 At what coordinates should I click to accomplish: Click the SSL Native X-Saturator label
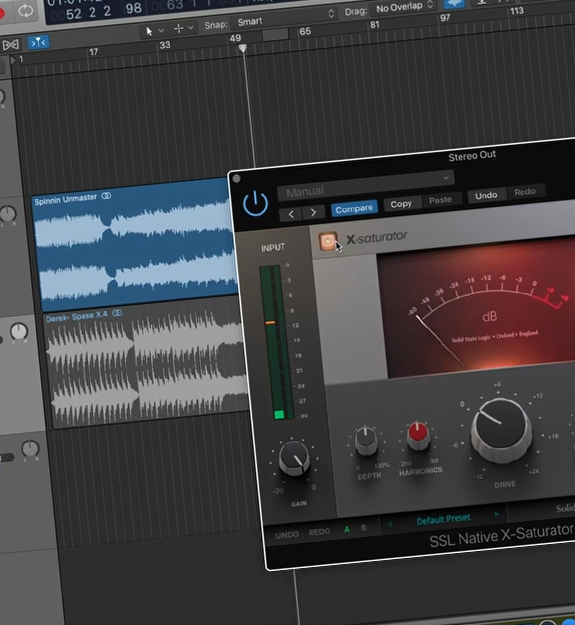click(x=501, y=536)
